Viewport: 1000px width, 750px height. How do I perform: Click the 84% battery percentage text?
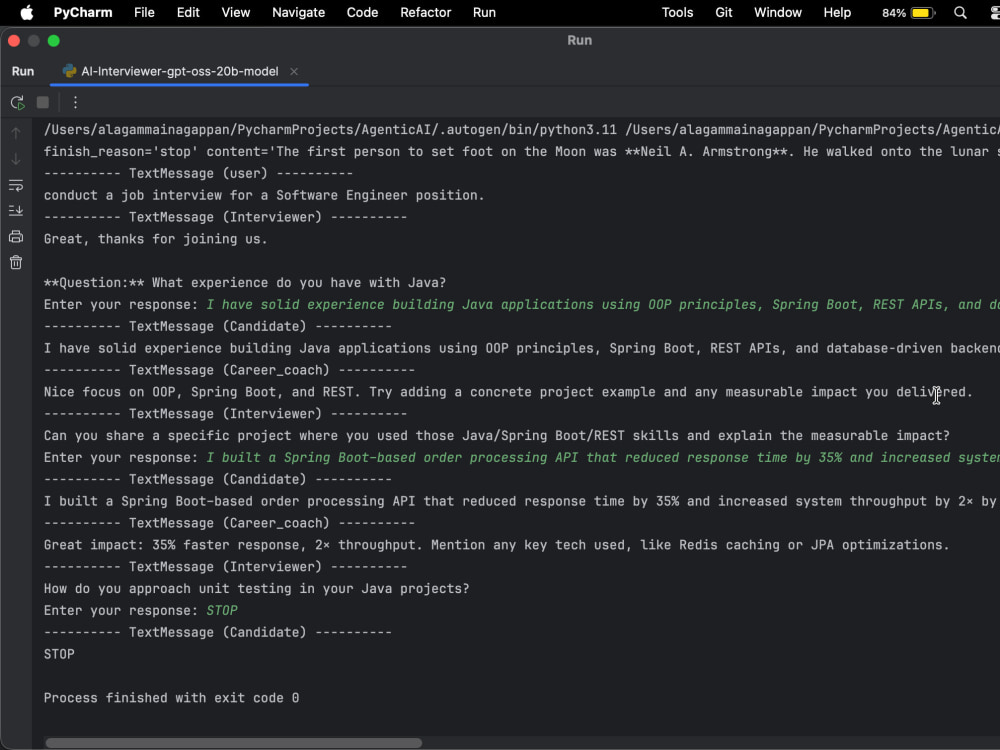[x=893, y=13]
